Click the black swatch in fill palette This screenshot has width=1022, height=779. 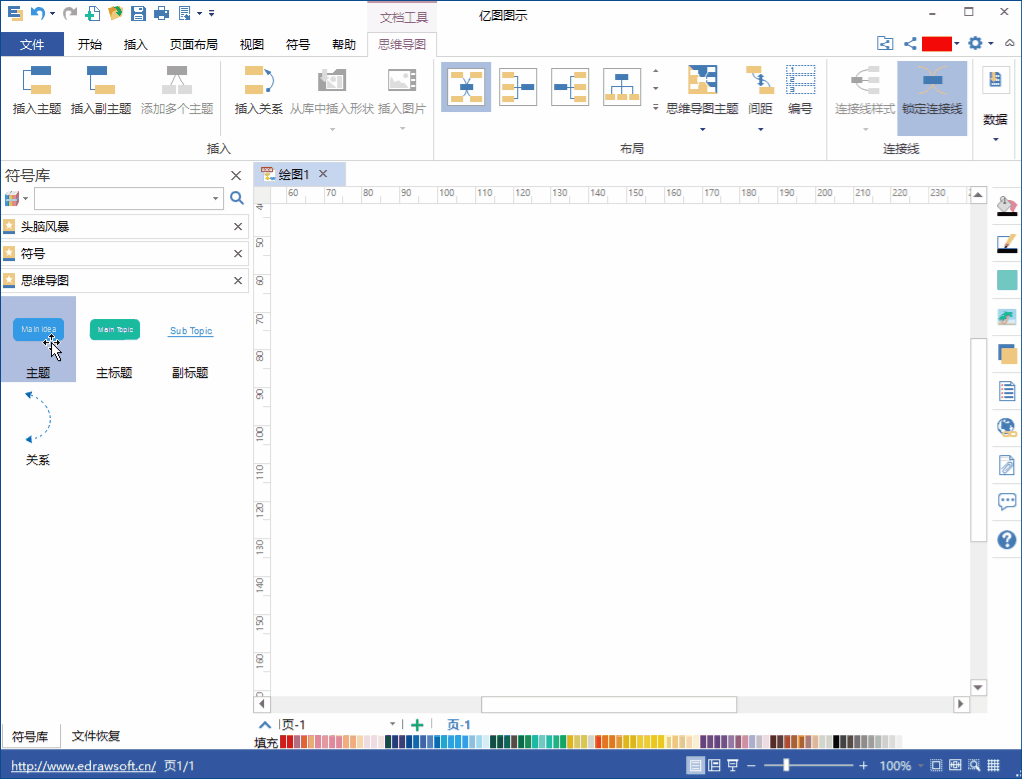coord(836,742)
